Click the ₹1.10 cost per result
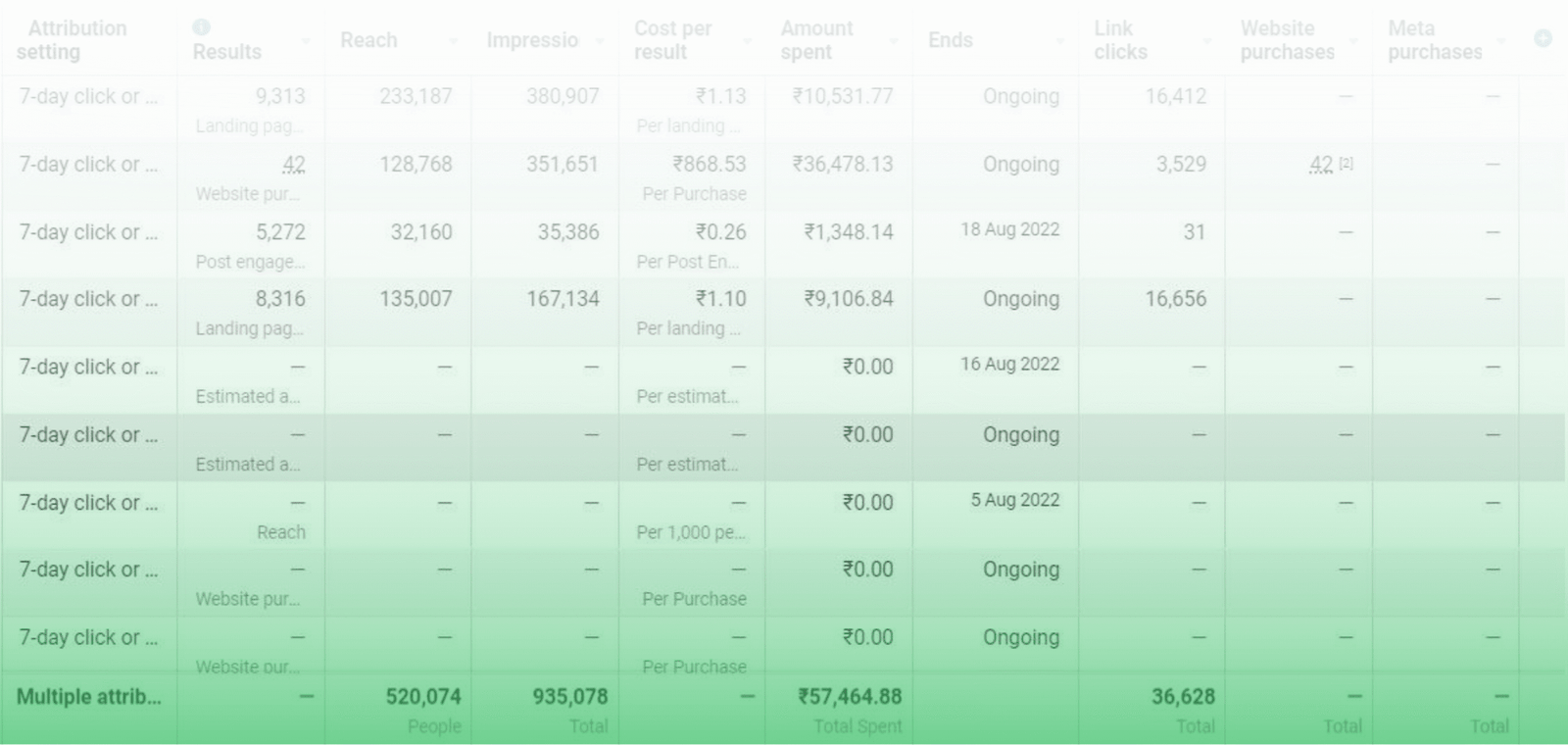Screen dimensions: 1568x745 pyautogui.click(x=720, y=299)
